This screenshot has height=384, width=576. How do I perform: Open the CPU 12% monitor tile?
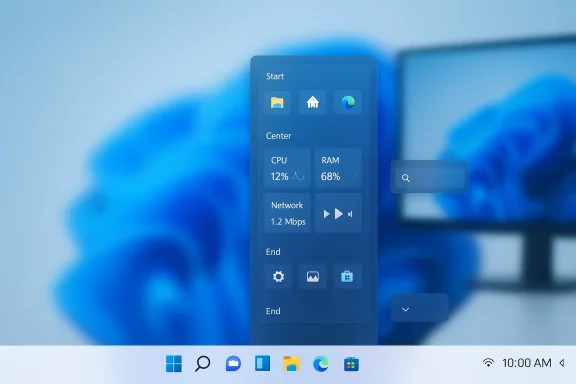pyautogui.click(x=287, y=169)
